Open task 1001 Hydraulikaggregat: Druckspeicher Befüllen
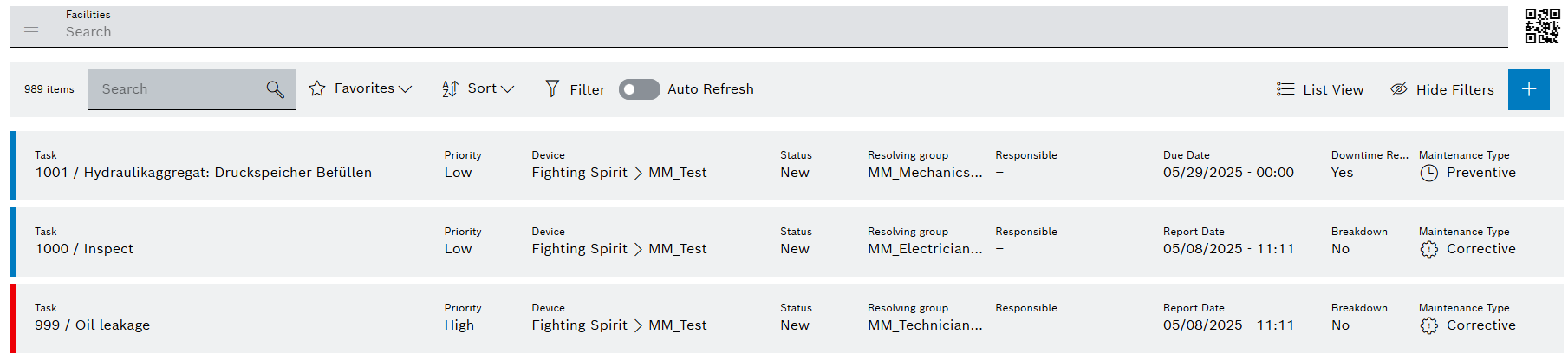Image resolution: width=1568 pixels, height=354 pixels. click(204, 173)
